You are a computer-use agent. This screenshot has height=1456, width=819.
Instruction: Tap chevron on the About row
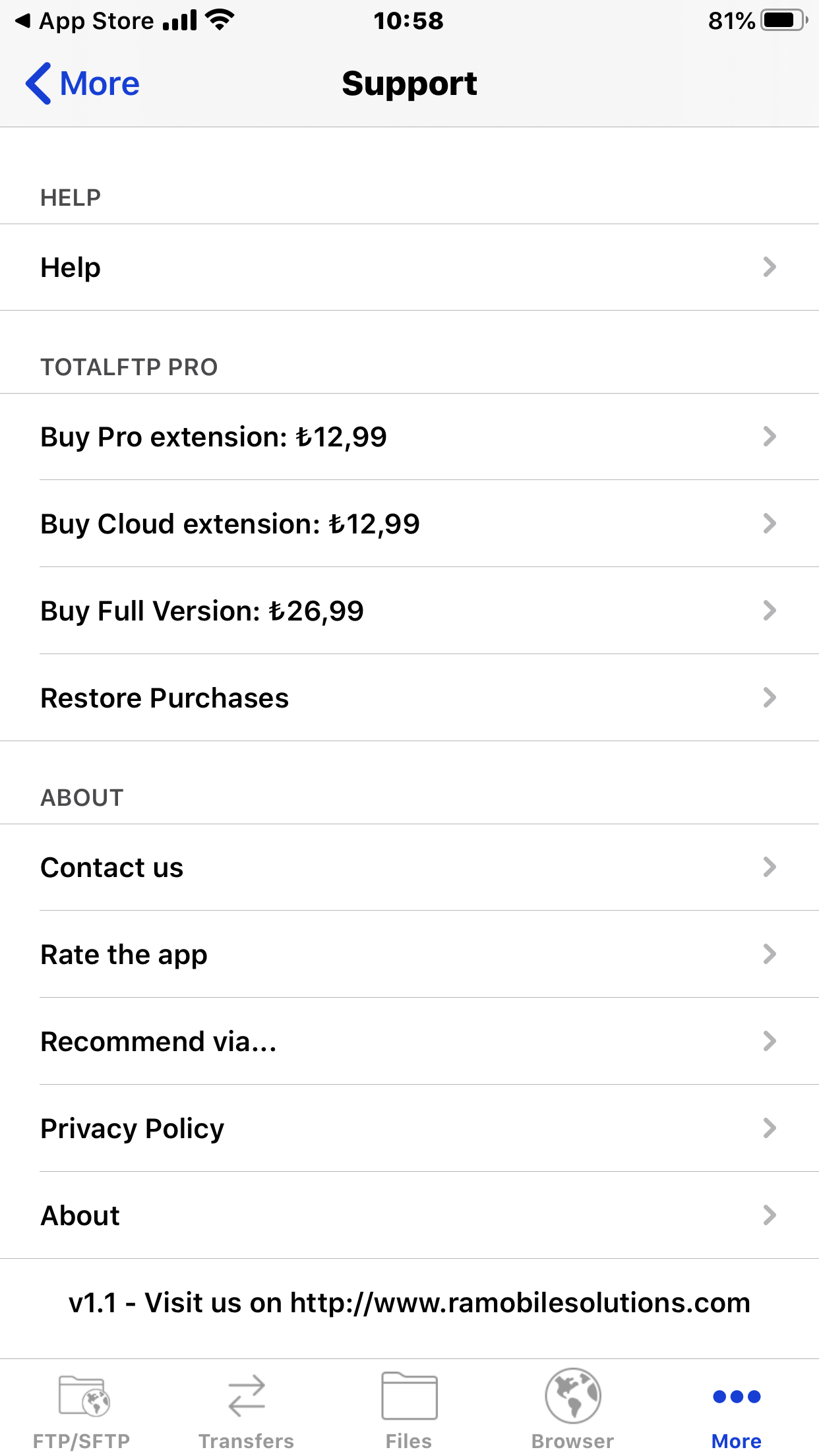point(769,1215)
